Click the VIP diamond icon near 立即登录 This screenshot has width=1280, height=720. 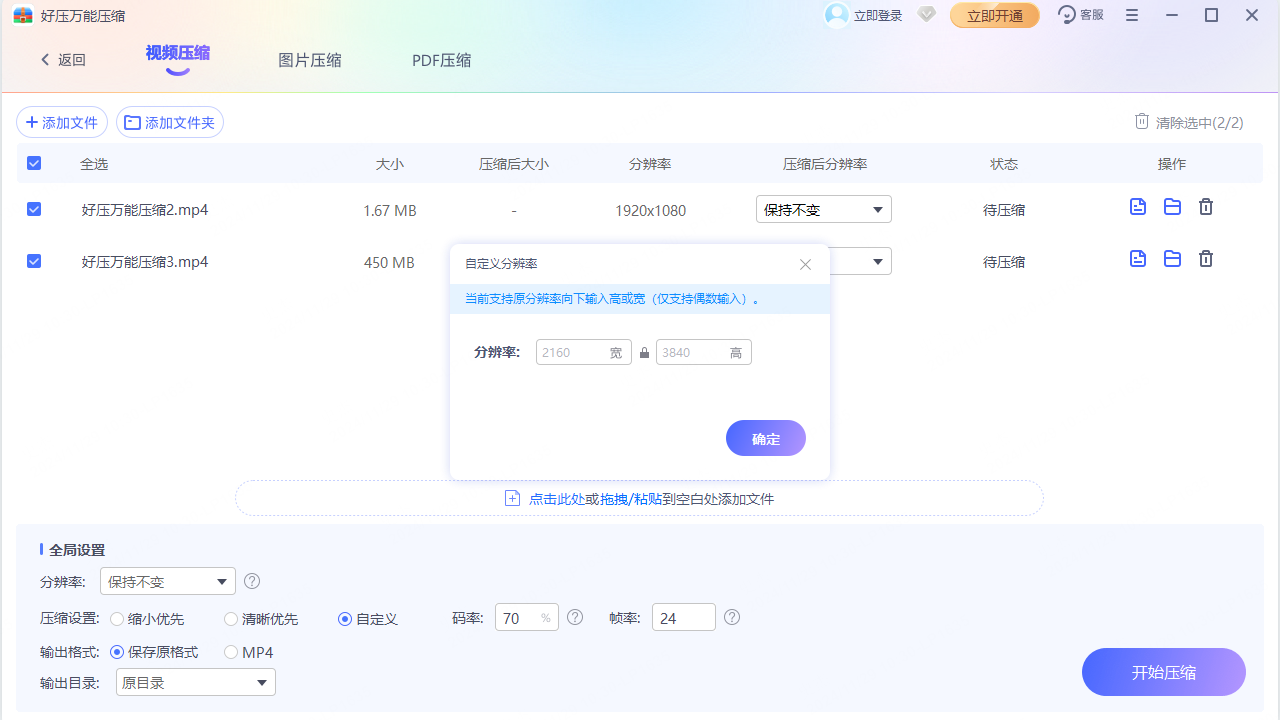925,15
